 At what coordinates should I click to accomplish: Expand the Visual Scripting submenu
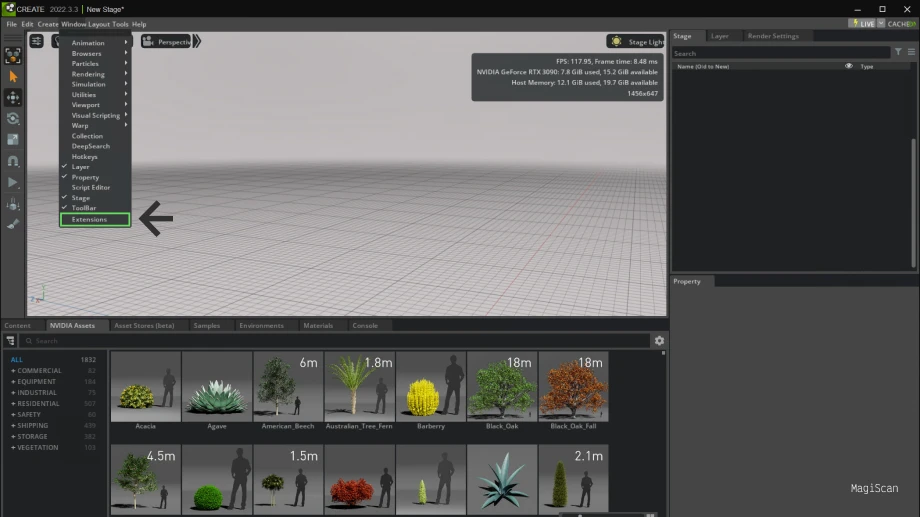click(94, 115)
